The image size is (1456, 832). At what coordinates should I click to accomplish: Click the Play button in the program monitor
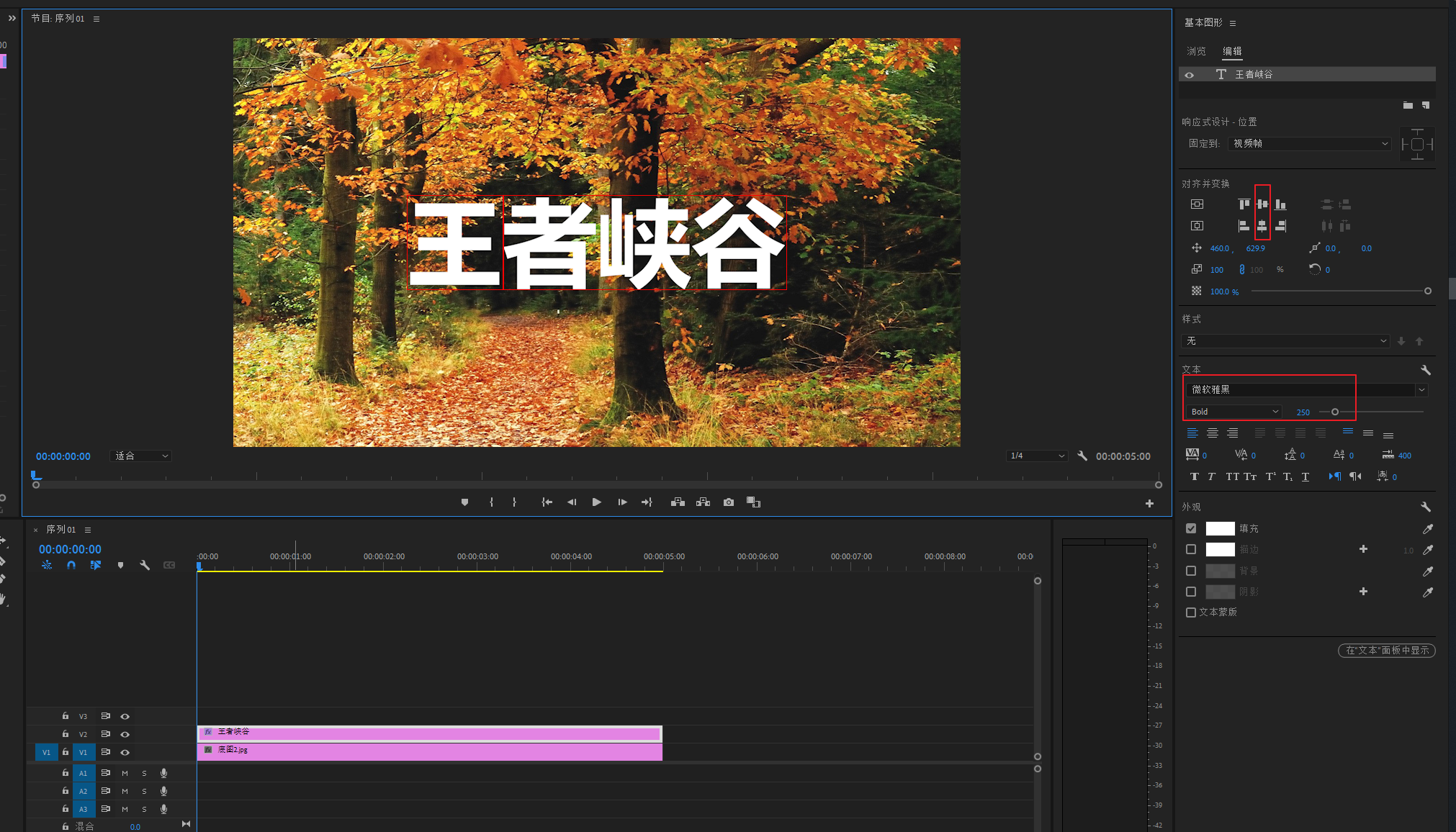(596, 502)
